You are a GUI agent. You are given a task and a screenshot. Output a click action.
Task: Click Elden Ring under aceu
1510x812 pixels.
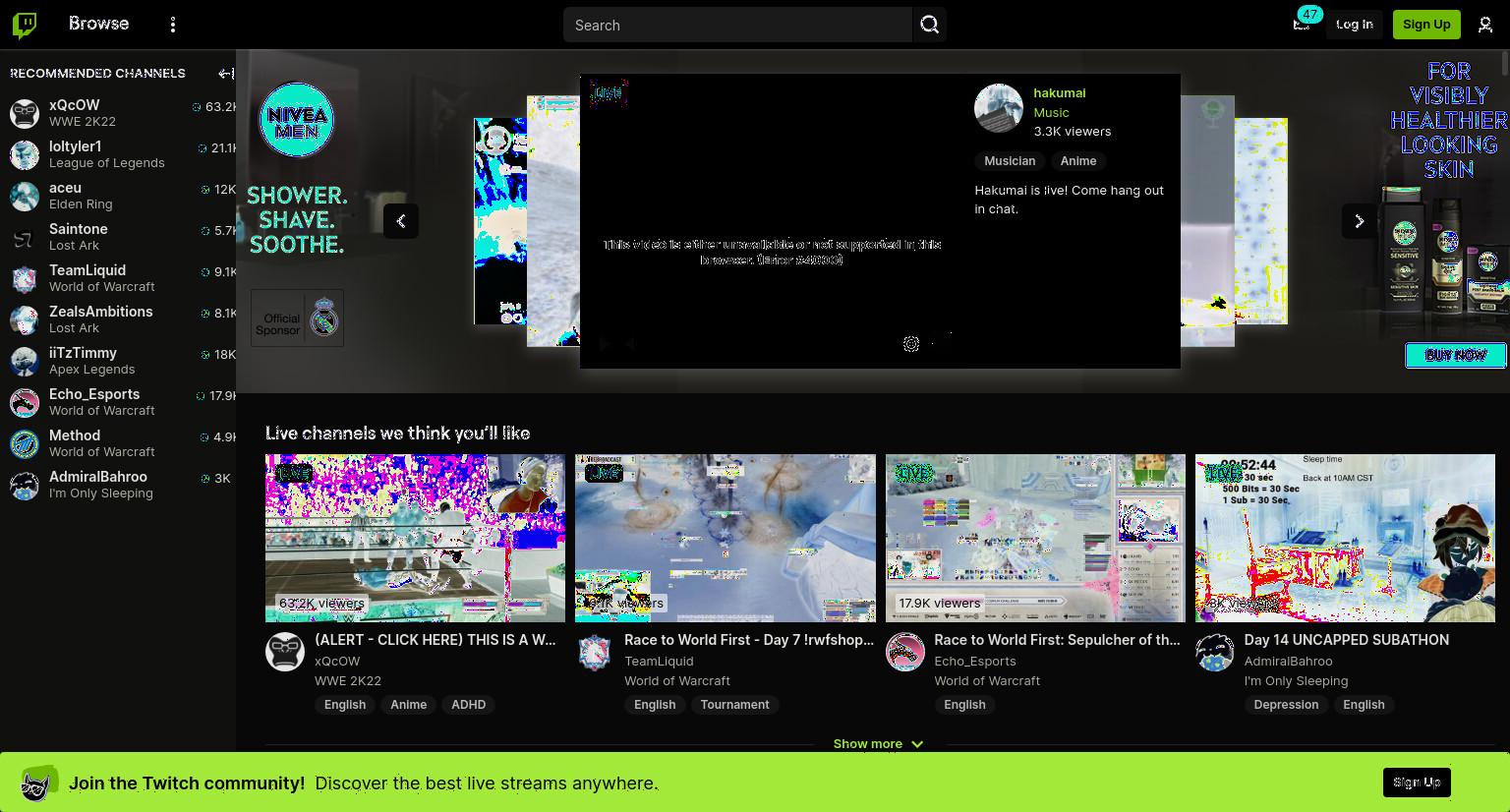pyautogui.click(x=81, y=204)
